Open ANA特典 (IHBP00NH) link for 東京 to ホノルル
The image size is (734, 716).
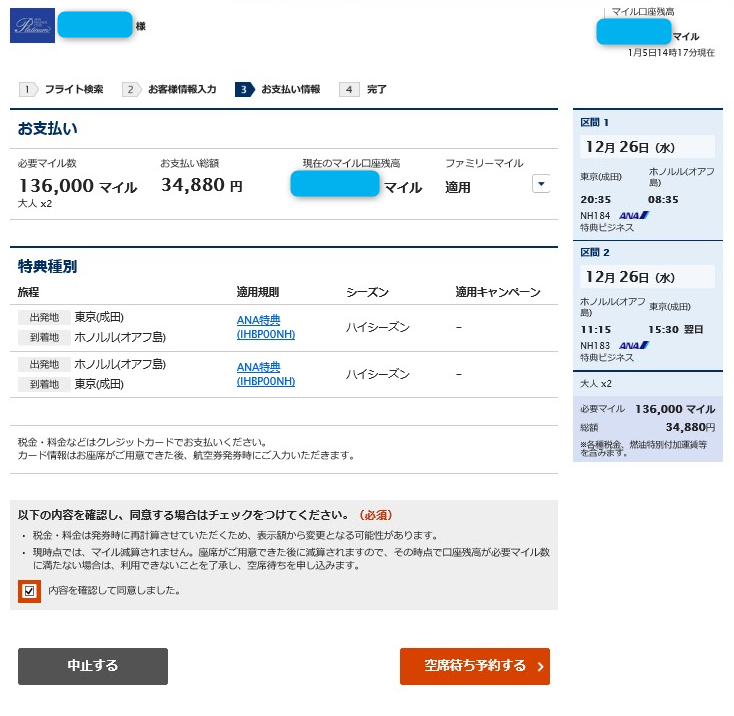pyautogui.click(x=266, y=327)
